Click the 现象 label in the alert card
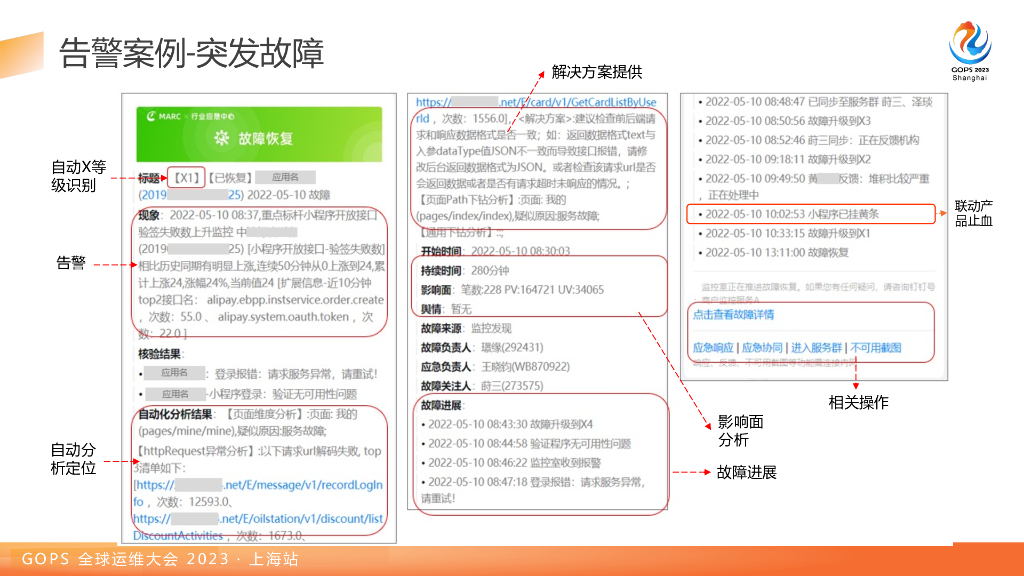1024x576 pixels. (x=149, y=215)
